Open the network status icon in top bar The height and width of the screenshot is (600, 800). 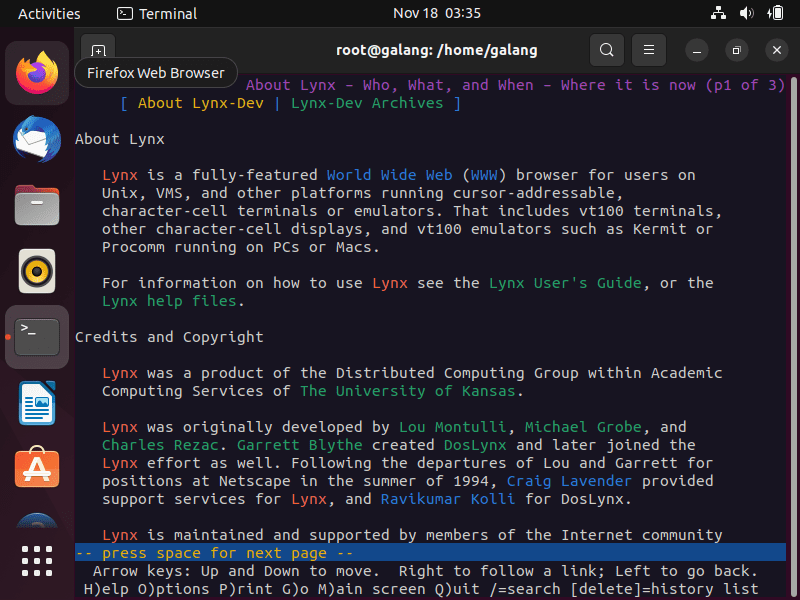tap(718, 13)
